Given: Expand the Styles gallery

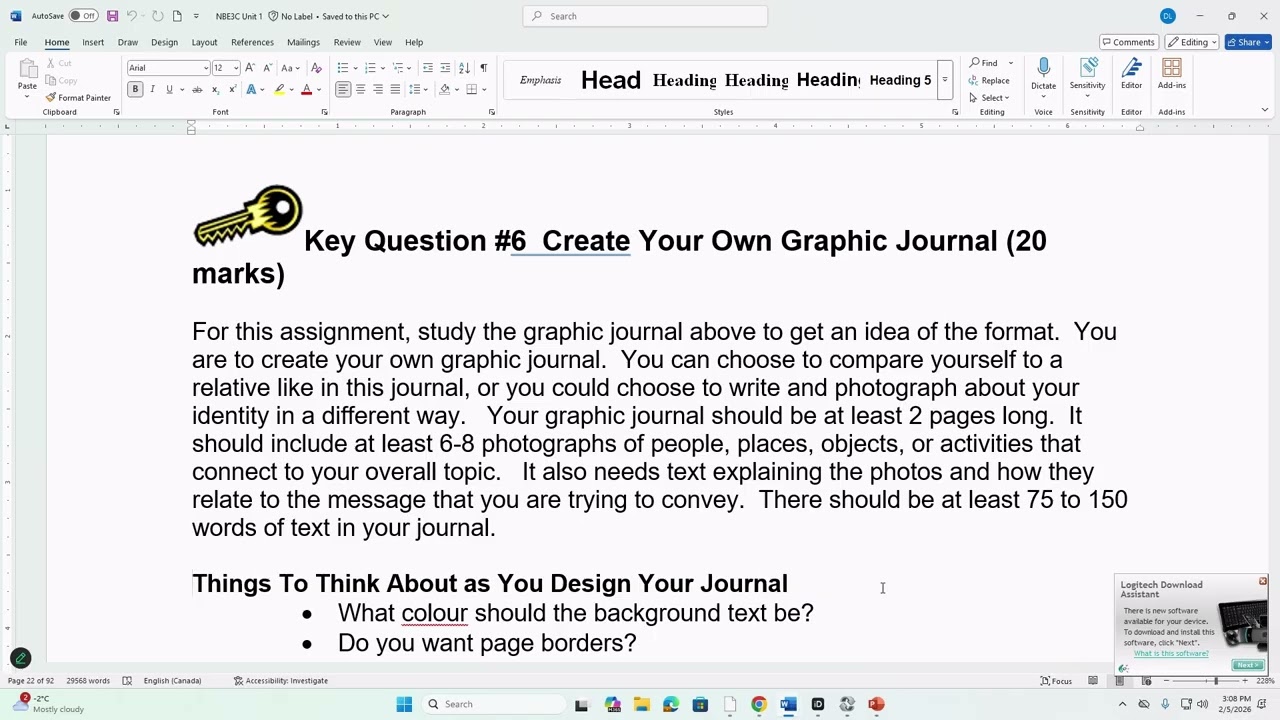Looking at the screenshot, I should coord(944,80).
